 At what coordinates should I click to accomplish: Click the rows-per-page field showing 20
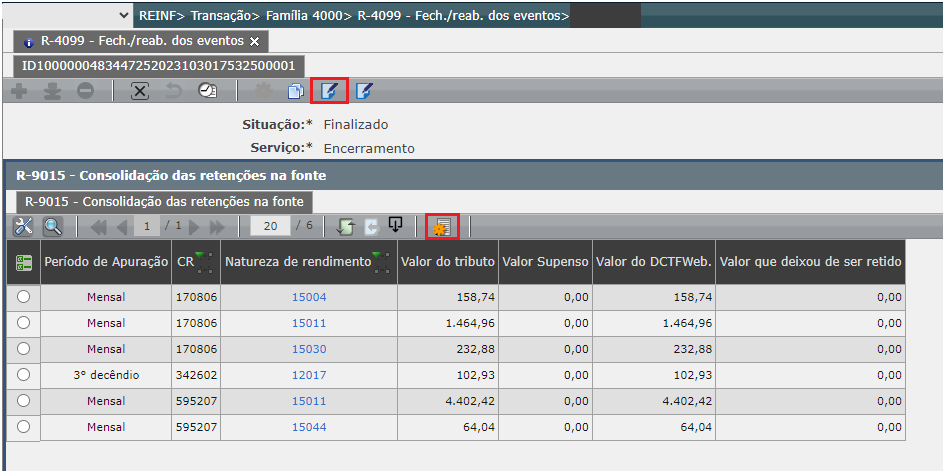[269, 227]
